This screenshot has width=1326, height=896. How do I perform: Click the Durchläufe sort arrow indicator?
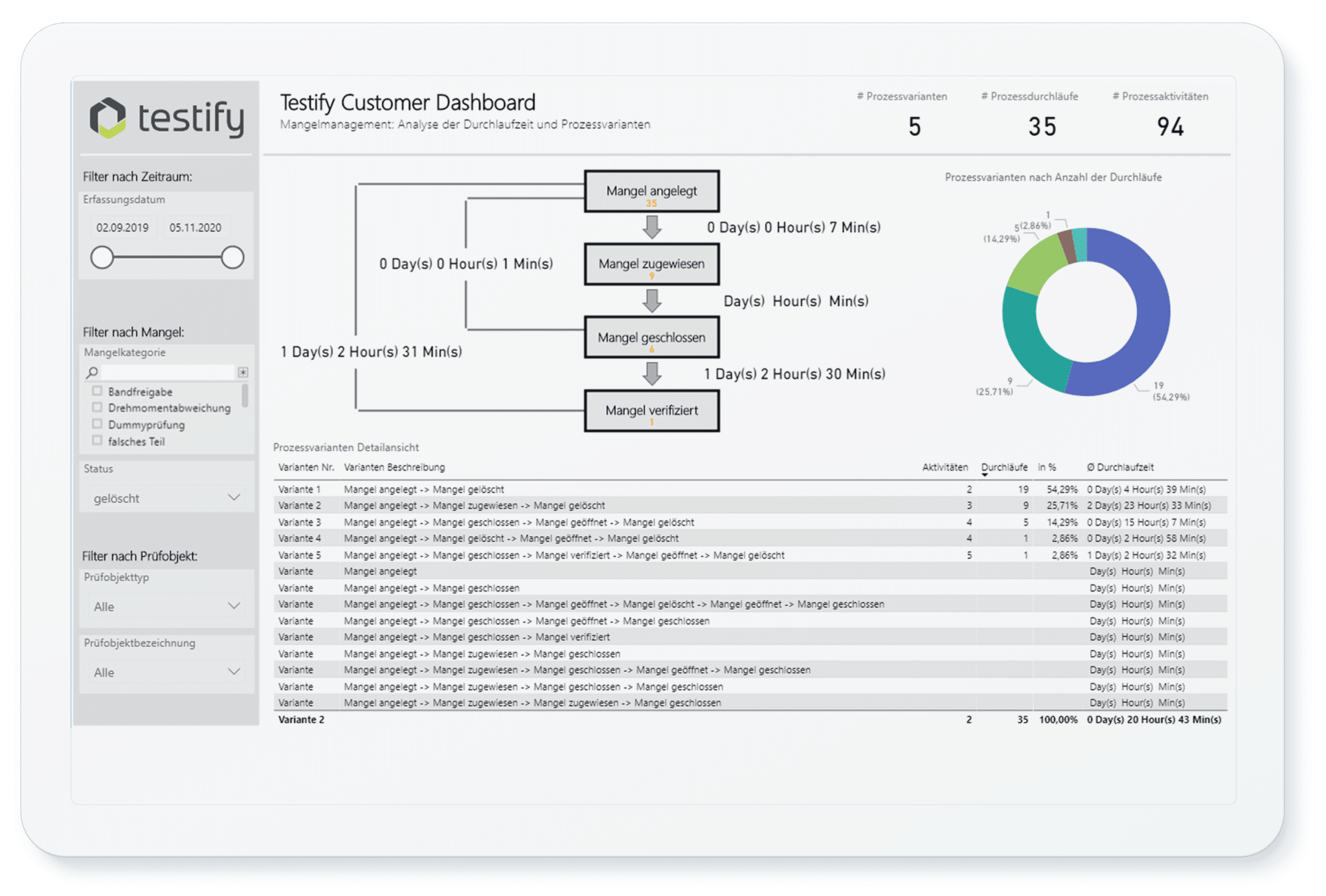985,475
